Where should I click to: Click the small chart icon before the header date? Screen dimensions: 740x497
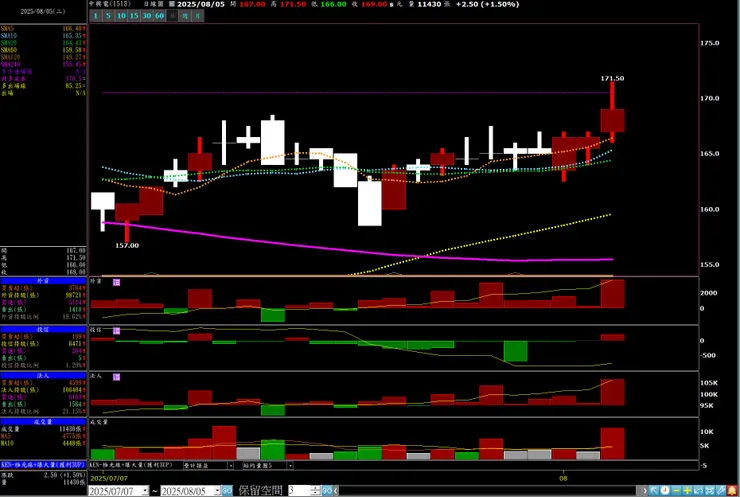(172, 4)
